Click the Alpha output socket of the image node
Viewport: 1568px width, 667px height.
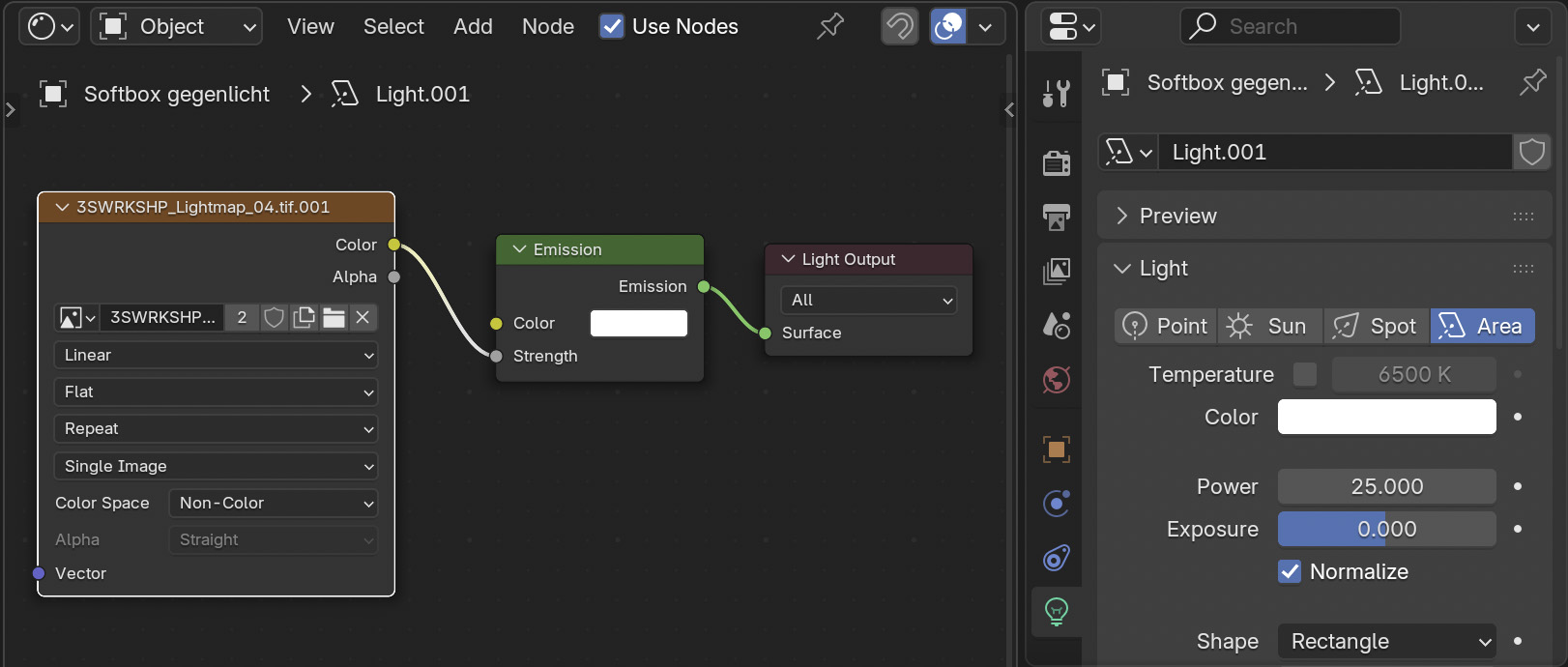393,276
